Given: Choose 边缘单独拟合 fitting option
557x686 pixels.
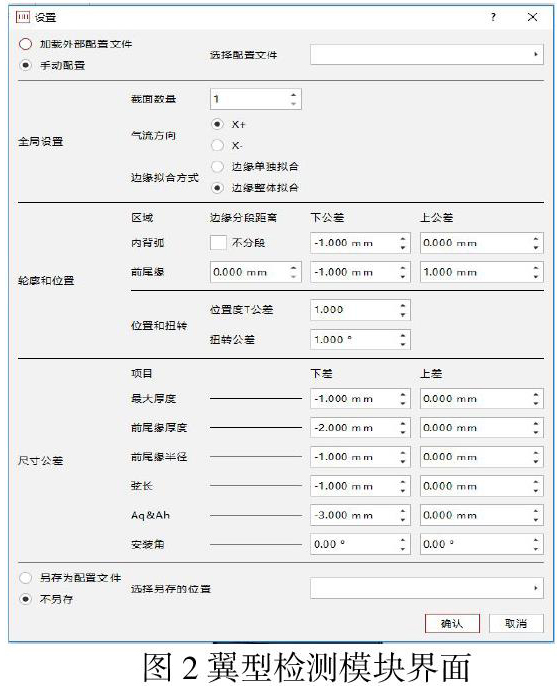Looking at the screenshot, I should tap(217, 166).
